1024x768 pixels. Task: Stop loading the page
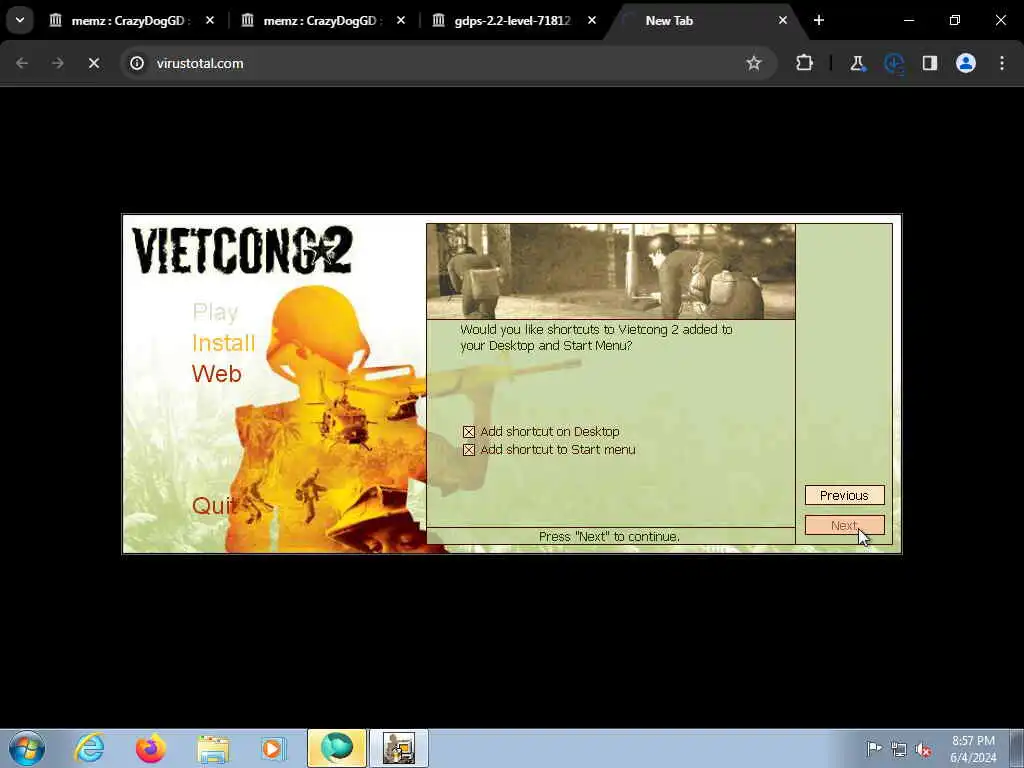tap(94, 63)
